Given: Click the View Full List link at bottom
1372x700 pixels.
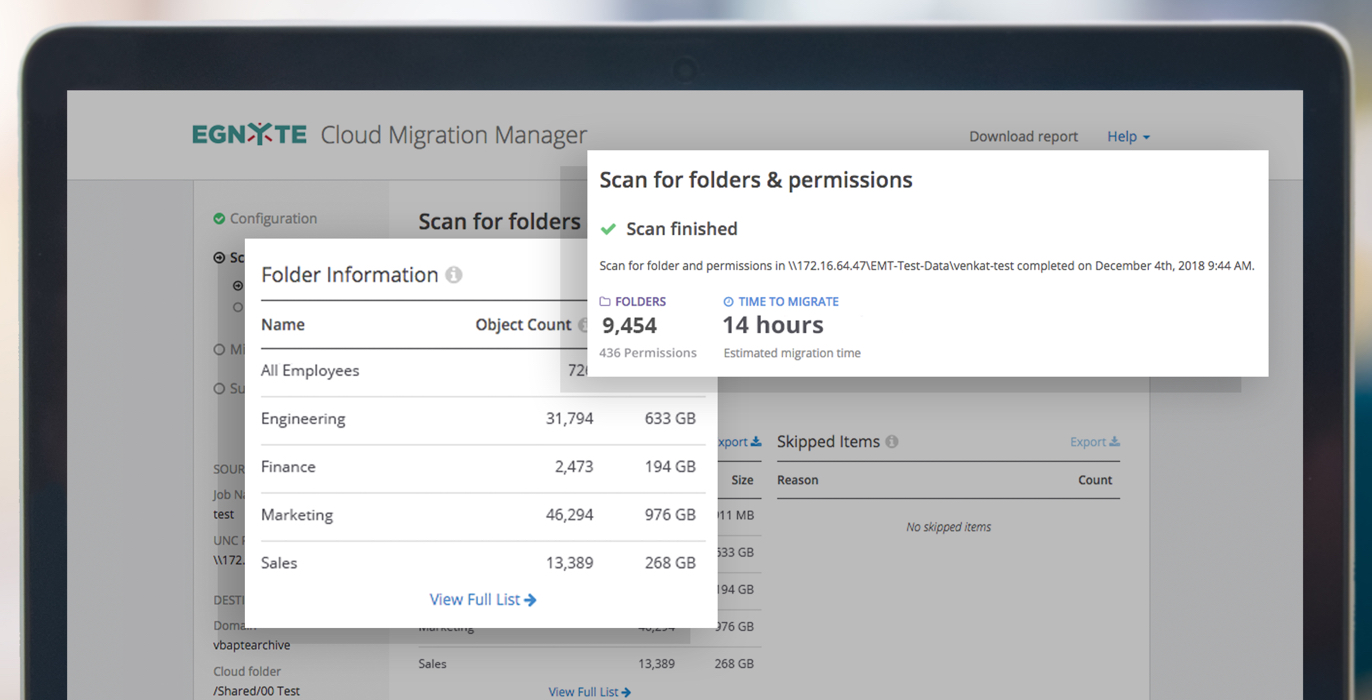Looking at the screenshot, I should coord(589,692).
